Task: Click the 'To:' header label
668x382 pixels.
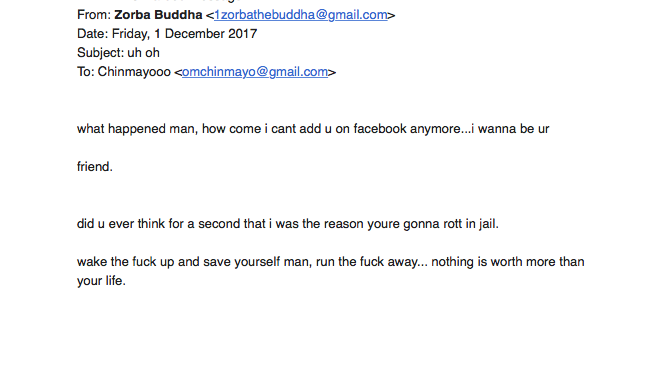Action: pyautogui.click(x=86, y=72)
